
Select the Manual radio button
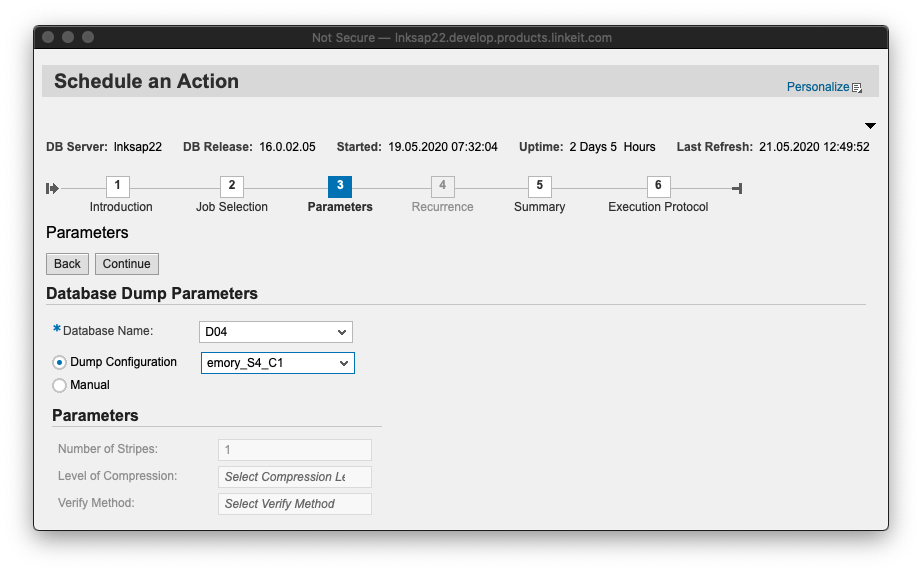tap(60, 385)
